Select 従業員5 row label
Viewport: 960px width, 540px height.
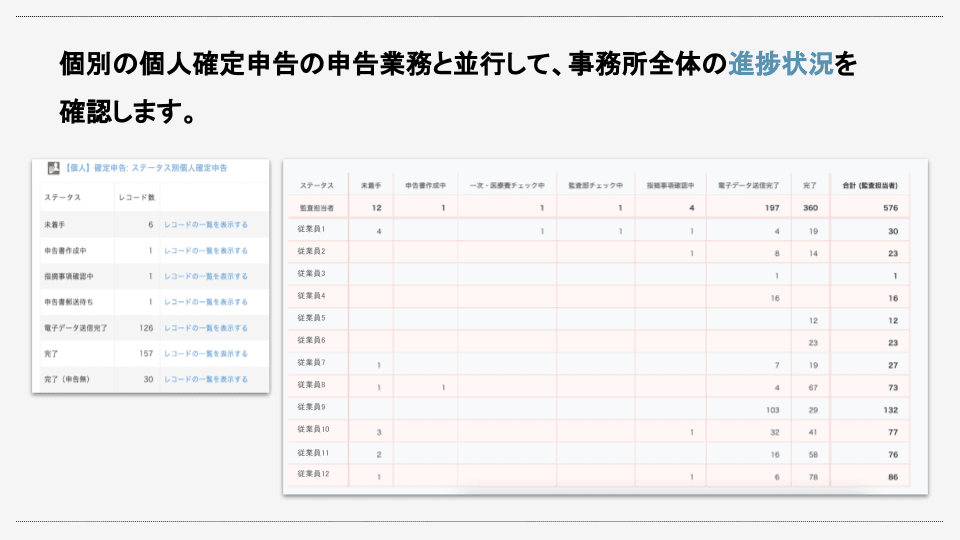[x=312, y=318]
